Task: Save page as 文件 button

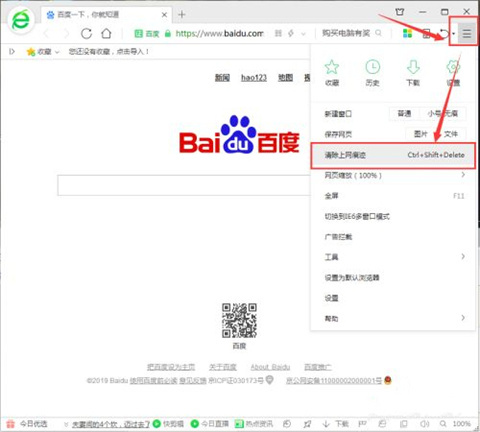Action: [451, 134]
